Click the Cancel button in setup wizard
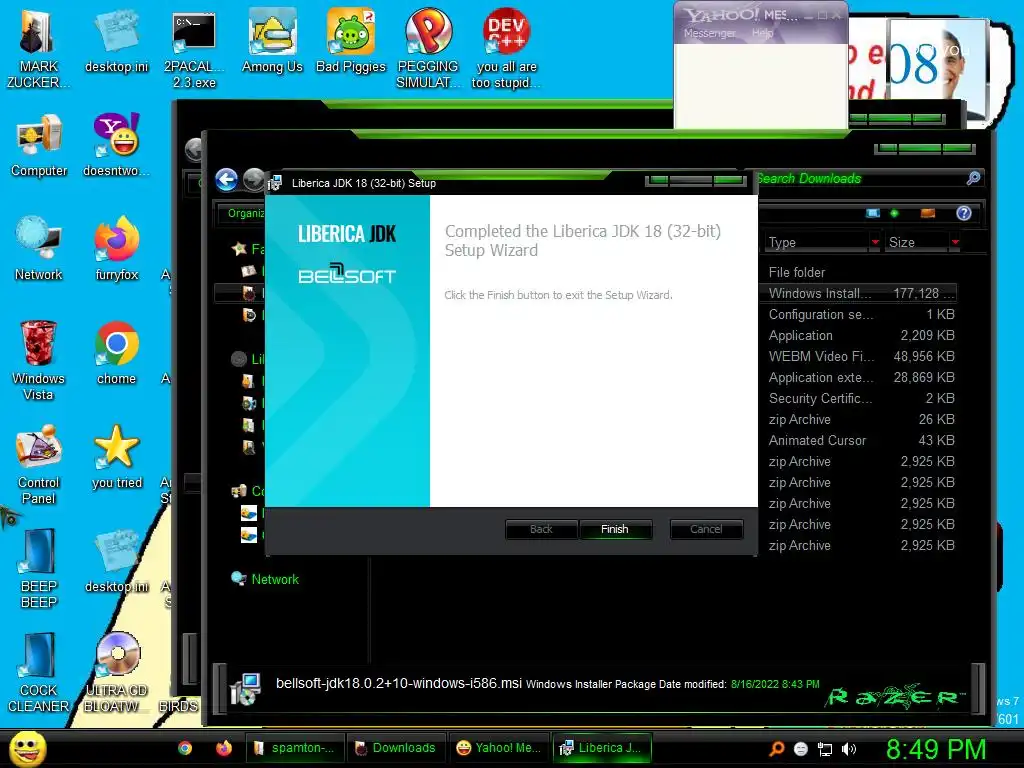Viewport: 1024px width, 768px height. (x=706, y=529)
